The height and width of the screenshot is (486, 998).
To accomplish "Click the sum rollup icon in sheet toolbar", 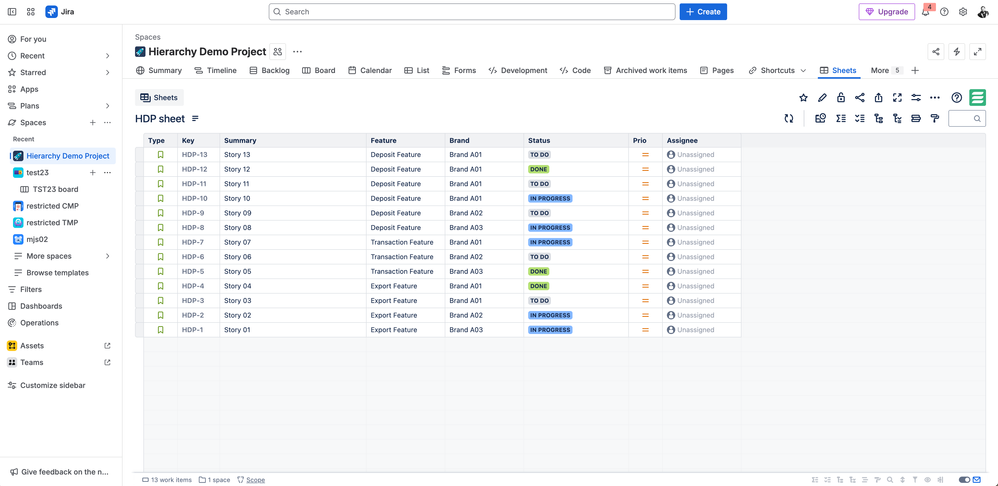I will click(x=841, y=118).
